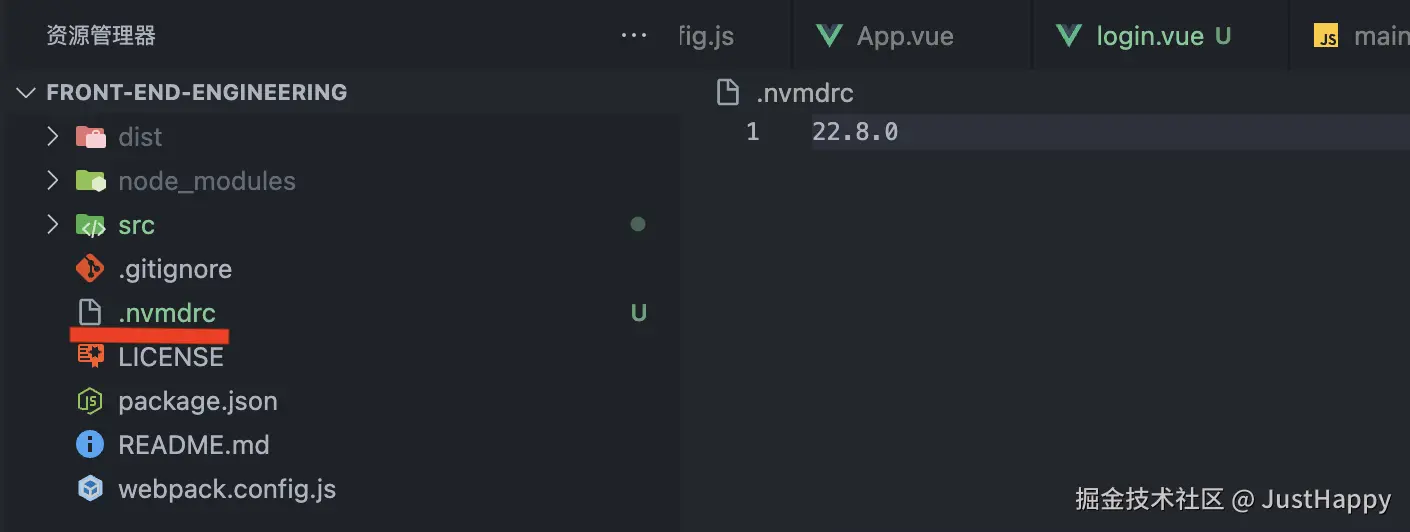
Task: Click the webpack.config.js cube icon
Action: click(90, 489)
